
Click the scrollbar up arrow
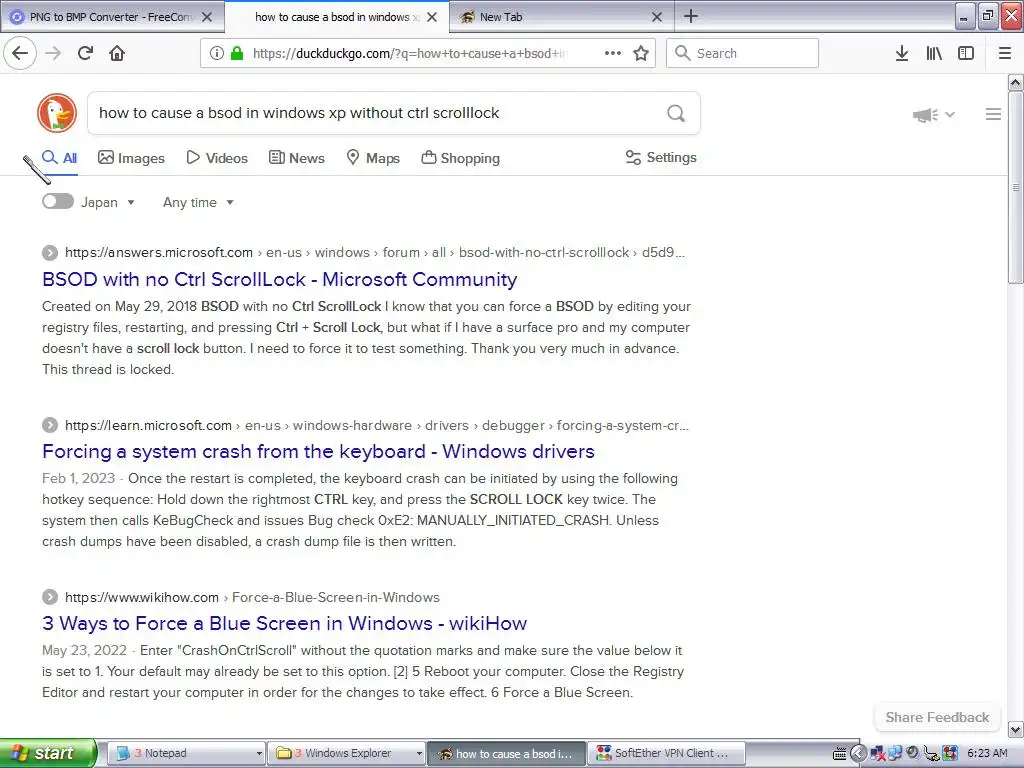tap(1015, 82)
